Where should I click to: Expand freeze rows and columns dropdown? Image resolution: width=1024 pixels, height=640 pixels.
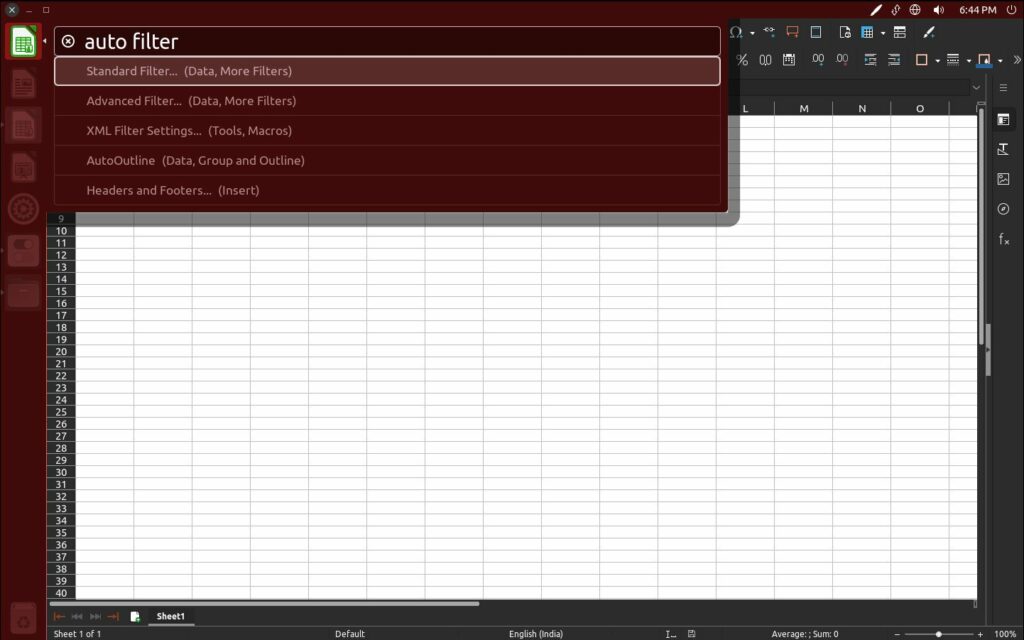click(883, 33)
